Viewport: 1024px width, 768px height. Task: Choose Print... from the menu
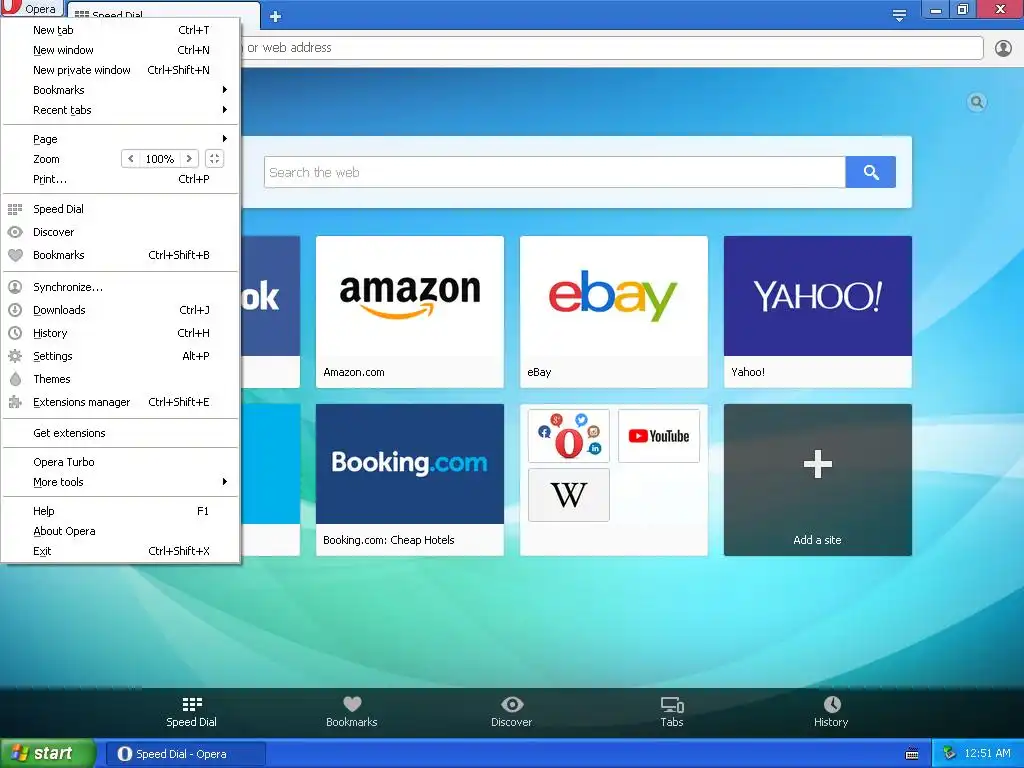coord(121,179)
